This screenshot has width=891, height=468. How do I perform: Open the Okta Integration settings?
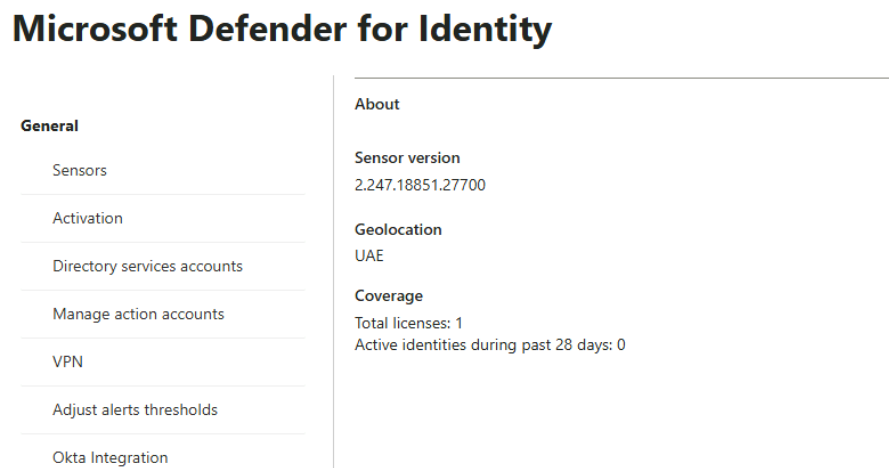tap(110, 458)
